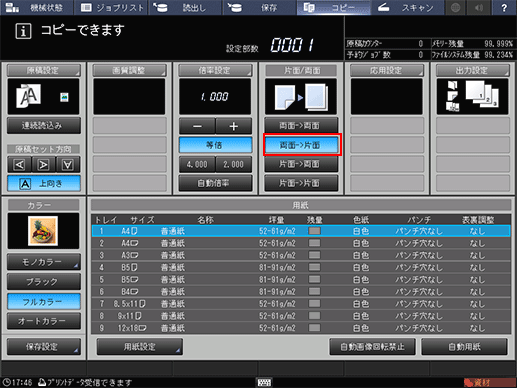Viewport: 517px width, 388px height.
Task: Select the 2.000 zoom preset
Action: [234, 164]
